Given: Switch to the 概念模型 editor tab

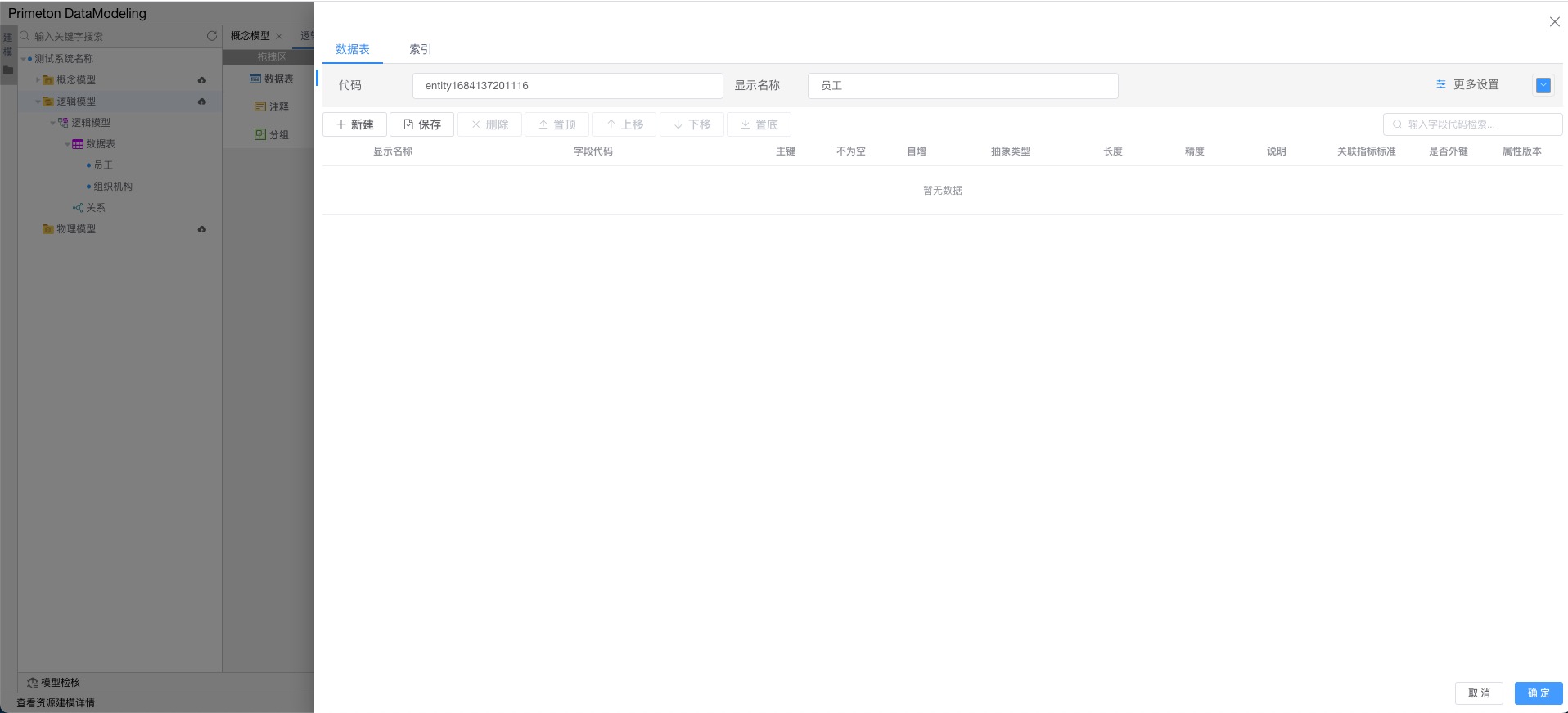Looking at the screenshot, I should tap(250, 36).
